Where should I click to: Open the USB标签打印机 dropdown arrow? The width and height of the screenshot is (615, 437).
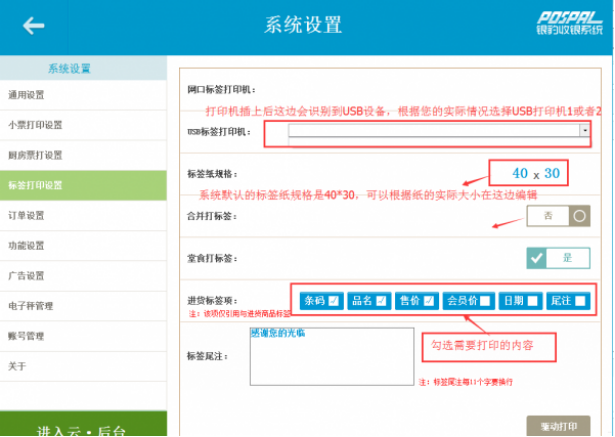584,130
